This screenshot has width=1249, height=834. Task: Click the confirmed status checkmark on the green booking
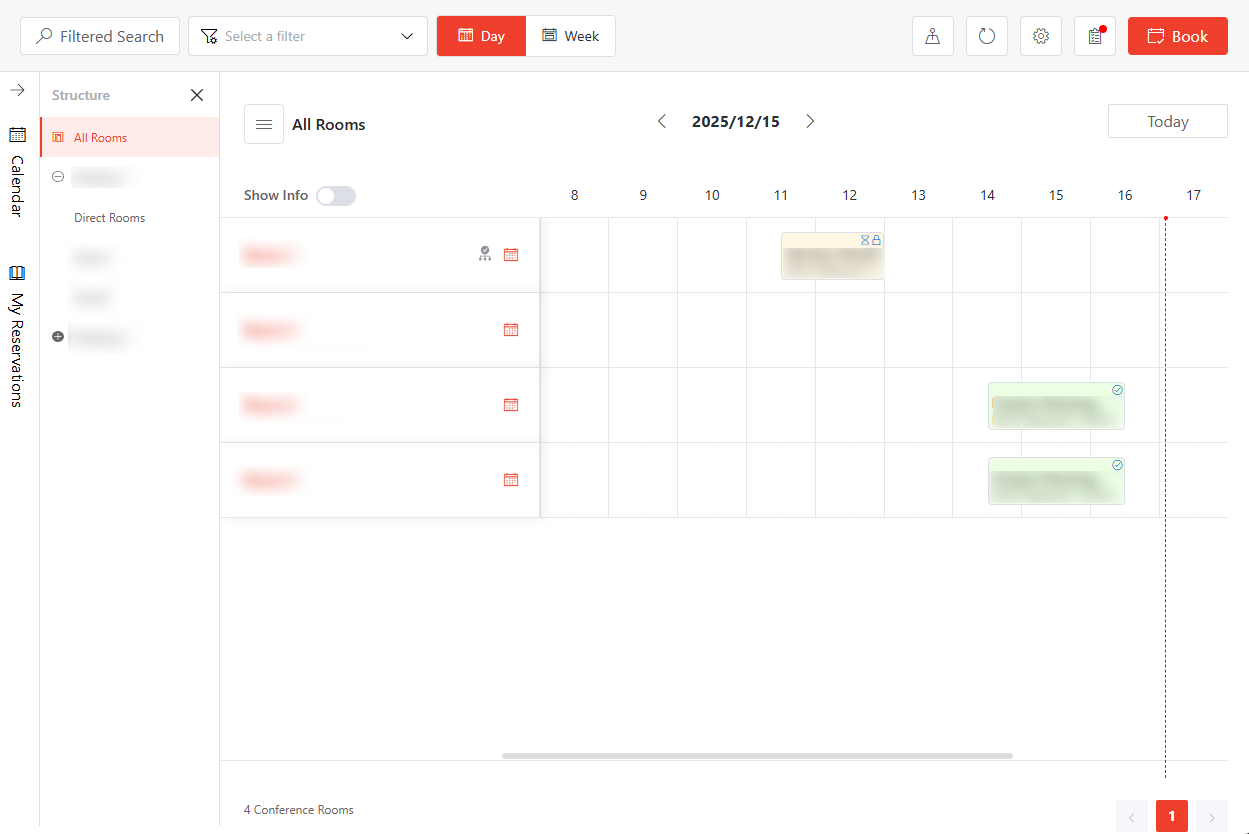point(1118,389)
